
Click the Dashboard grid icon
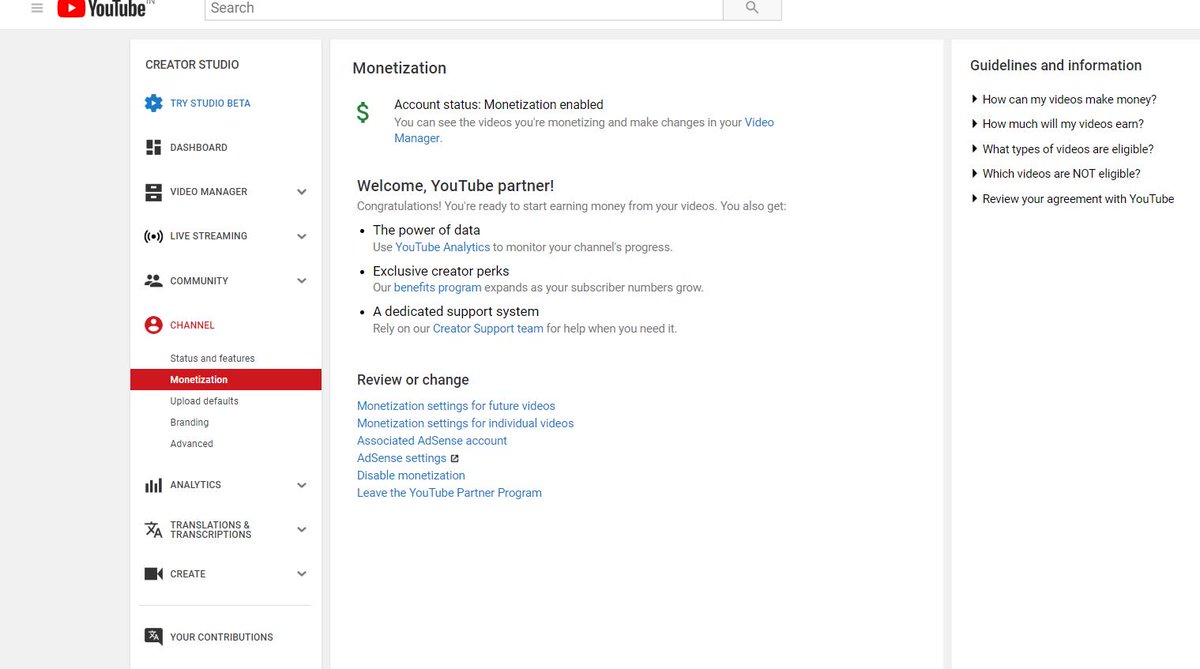tap(153, 147)
